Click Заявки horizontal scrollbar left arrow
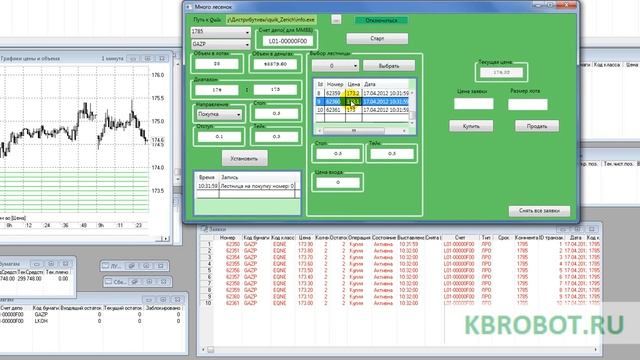The height and width of the screenshot is (360, 640). click(x=204, y=350)
